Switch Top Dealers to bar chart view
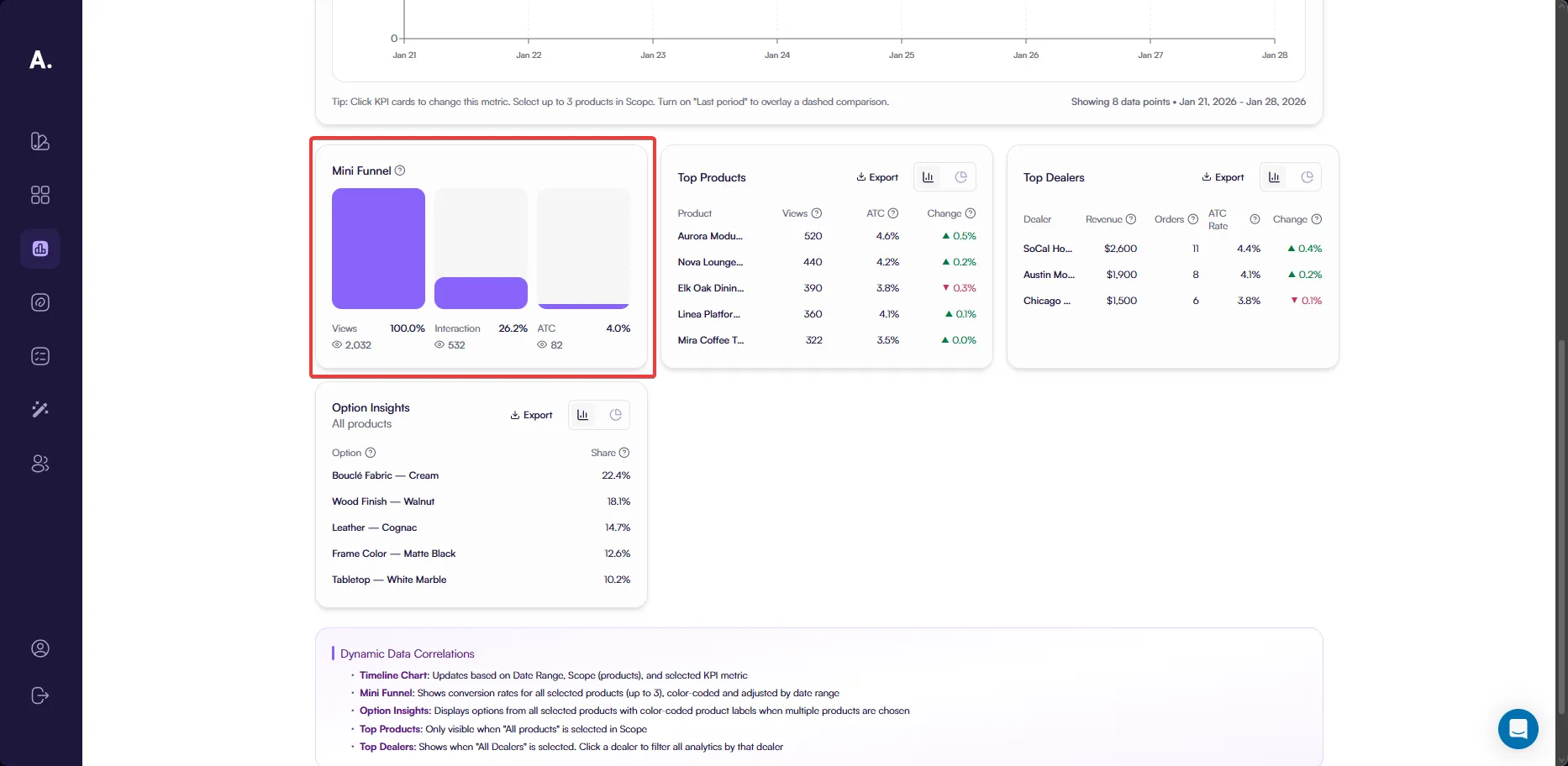 (1274, 177)
